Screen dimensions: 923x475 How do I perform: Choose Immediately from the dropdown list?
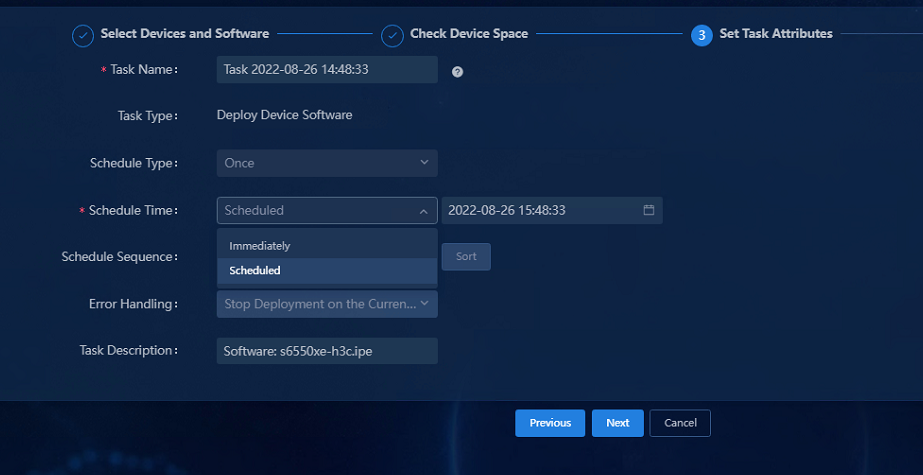pos(327,246)
